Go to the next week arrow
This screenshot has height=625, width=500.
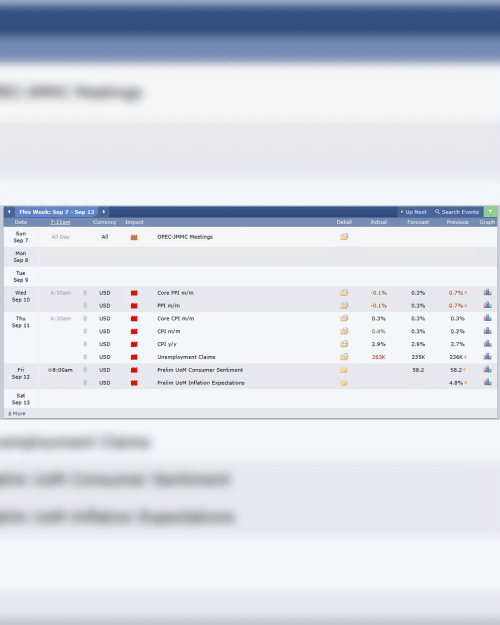coord(104,212)
